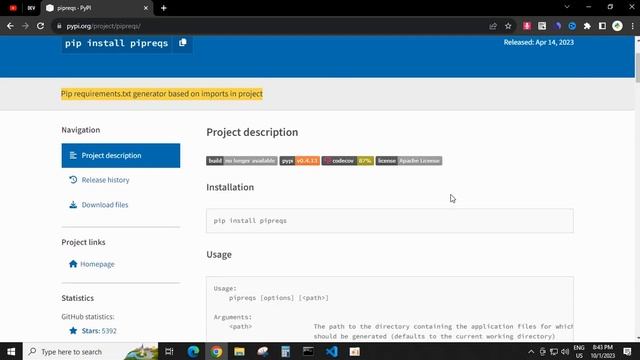This screenshot has height=360, width=640.
Task: Open the Windows notification center
Action: coord(627,351)
